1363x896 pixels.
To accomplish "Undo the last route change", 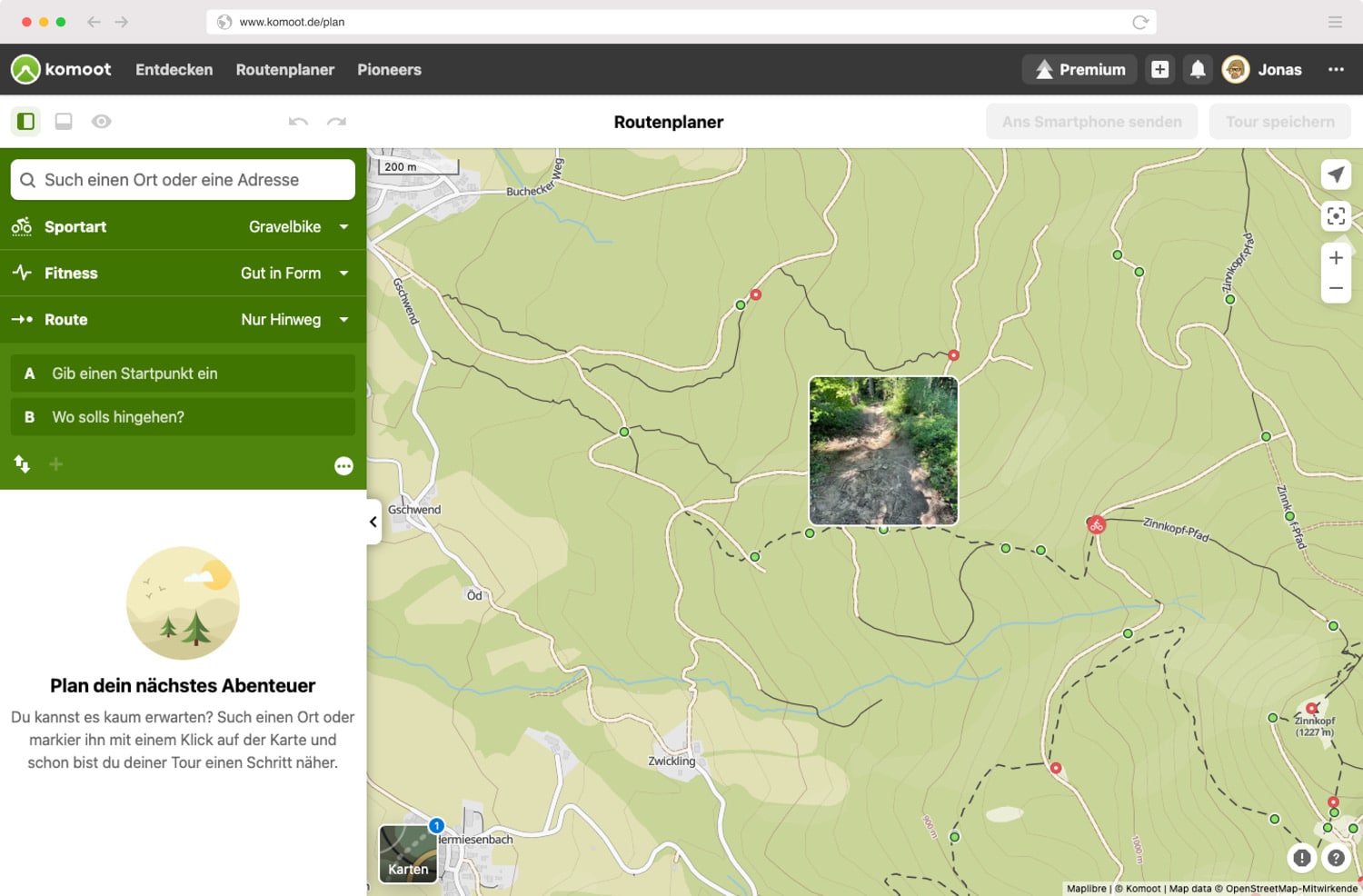I will point(298,122).
